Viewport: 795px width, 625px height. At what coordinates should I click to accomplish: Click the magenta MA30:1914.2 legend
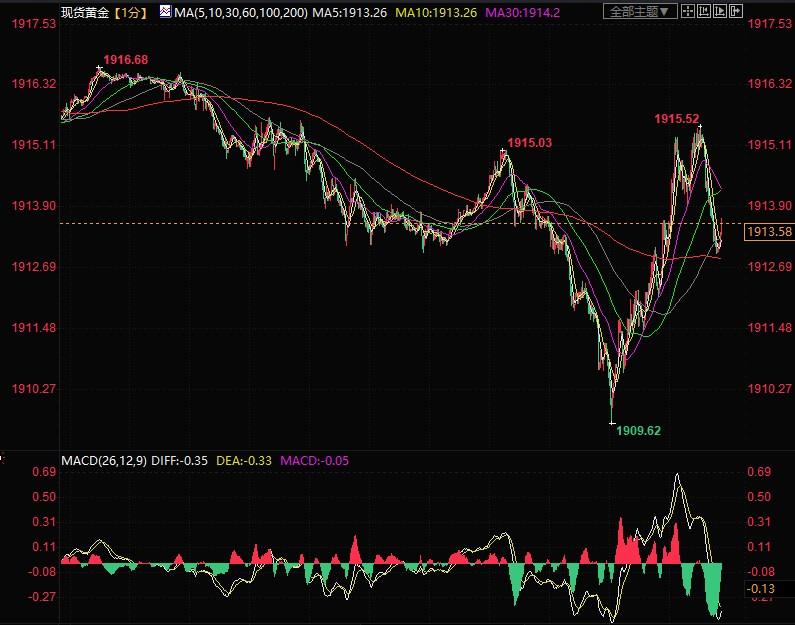(523, 12)
